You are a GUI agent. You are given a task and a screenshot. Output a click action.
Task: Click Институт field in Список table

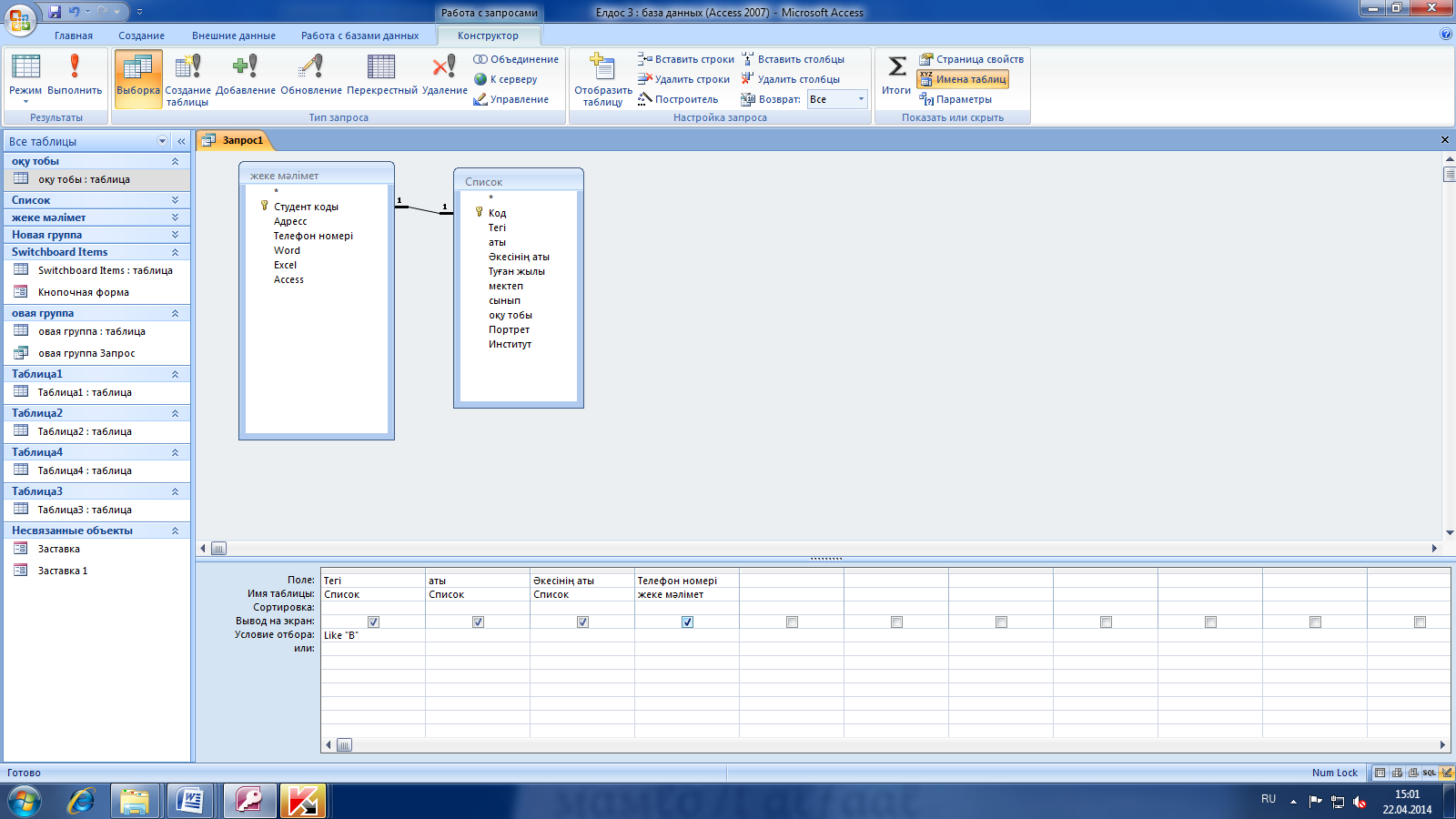click(x=510, y=344)
